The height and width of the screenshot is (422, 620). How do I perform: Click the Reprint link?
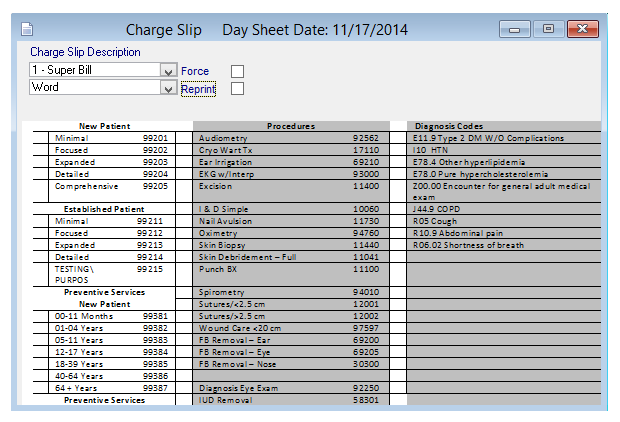click(198, 89)
